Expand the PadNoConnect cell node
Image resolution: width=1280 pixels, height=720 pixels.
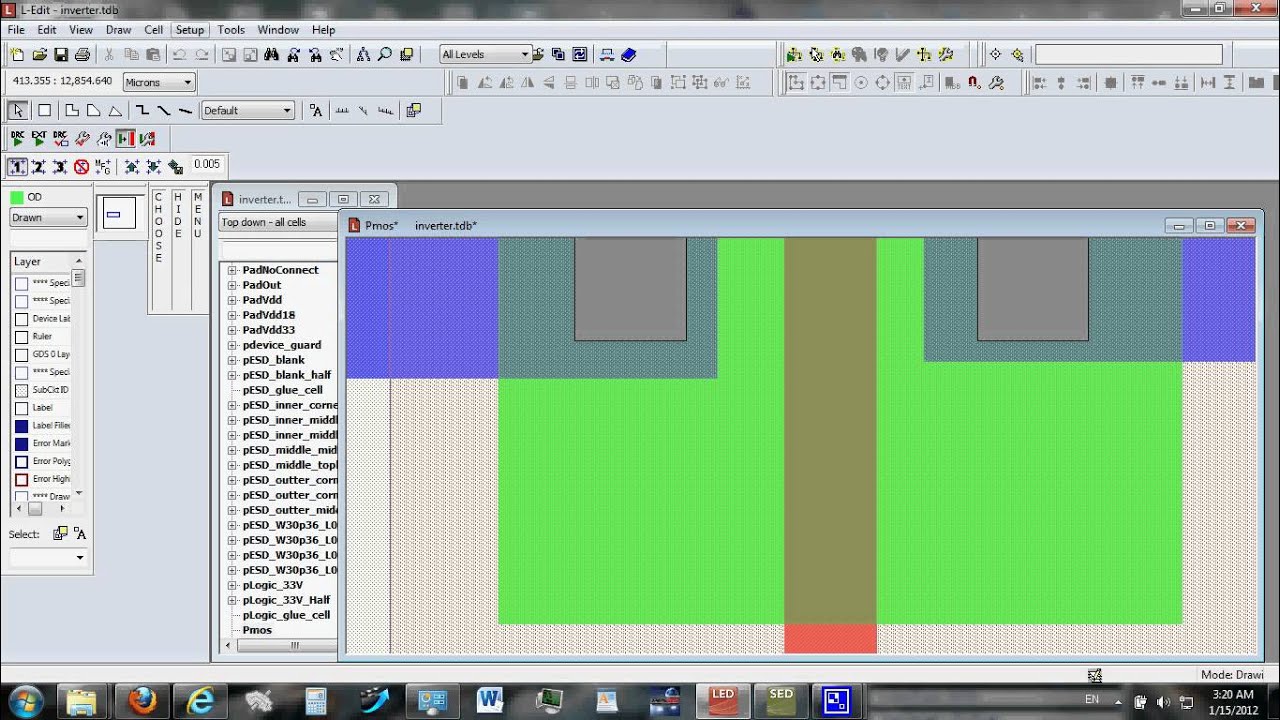(232, 270)
